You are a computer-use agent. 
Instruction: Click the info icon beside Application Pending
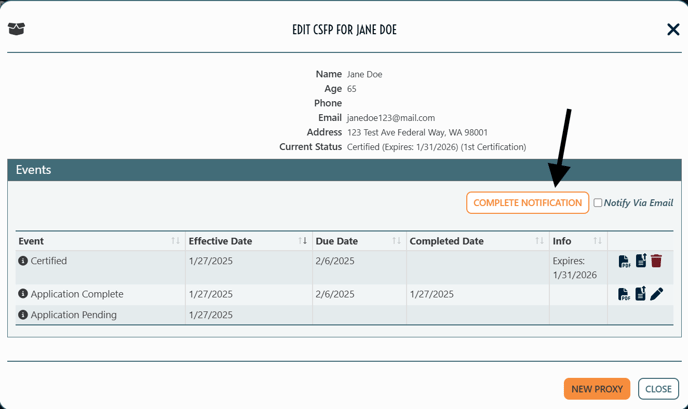[x=23, y=315]
